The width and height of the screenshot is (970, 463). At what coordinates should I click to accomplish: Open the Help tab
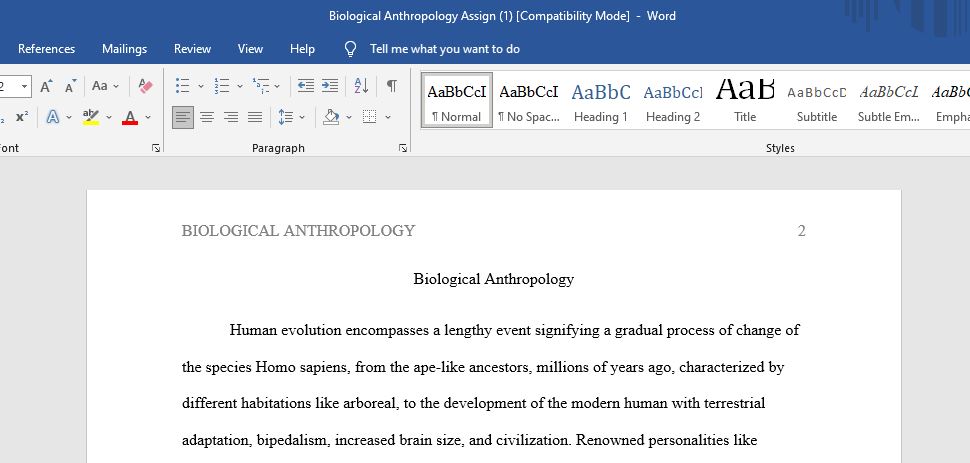(302, 49)
